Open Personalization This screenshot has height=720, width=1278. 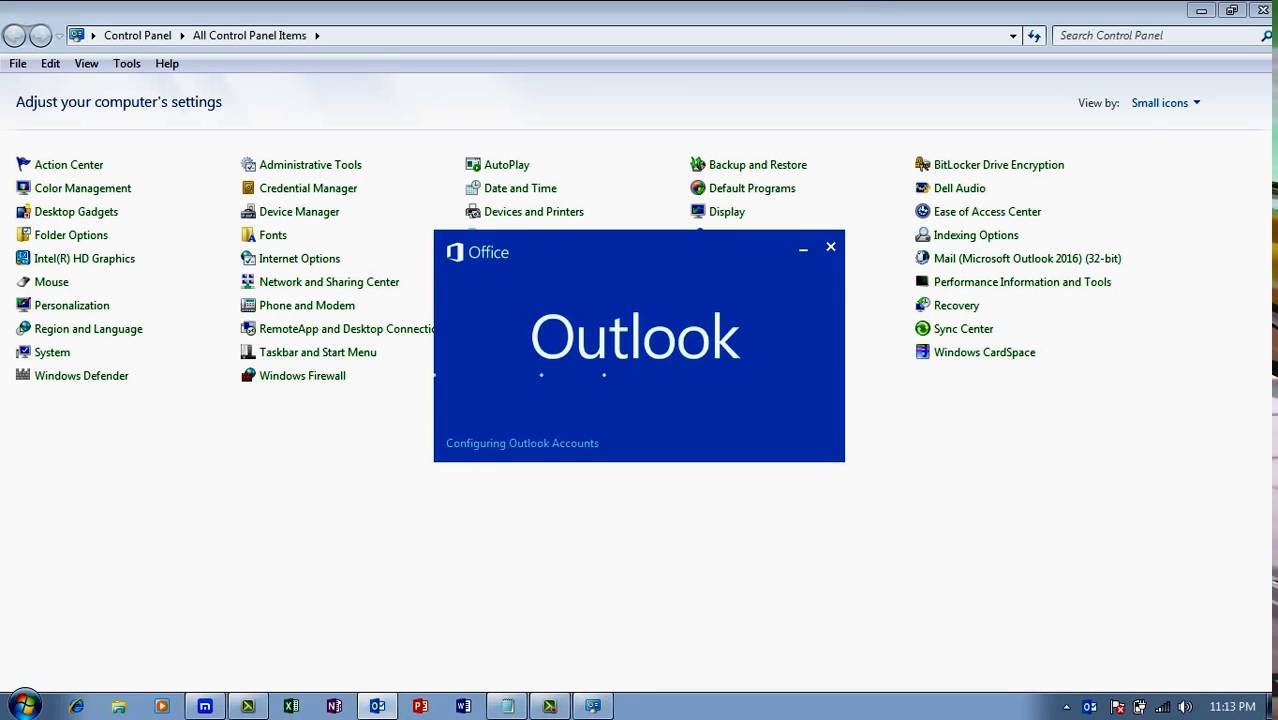click(x=63, y=305)
